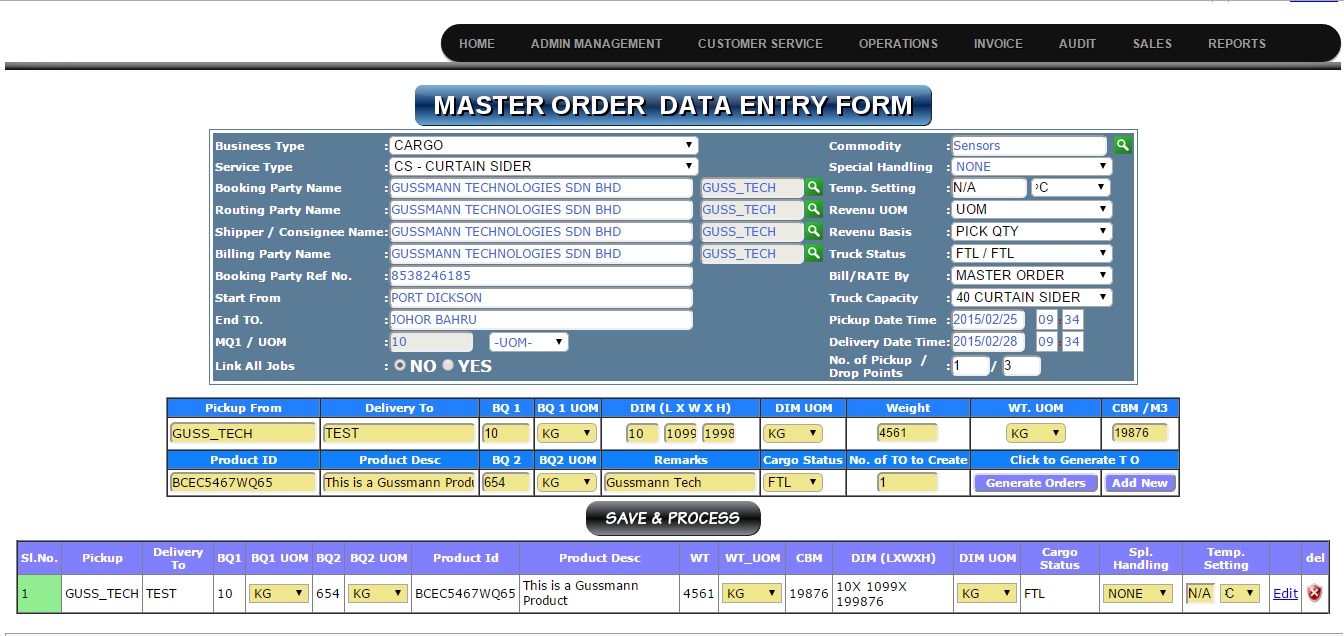The height and width of the screenshot is (636, 1344).
Task: Click search icon next to Commodity field
Action: pyautogui.click(x=1123, y=145)
